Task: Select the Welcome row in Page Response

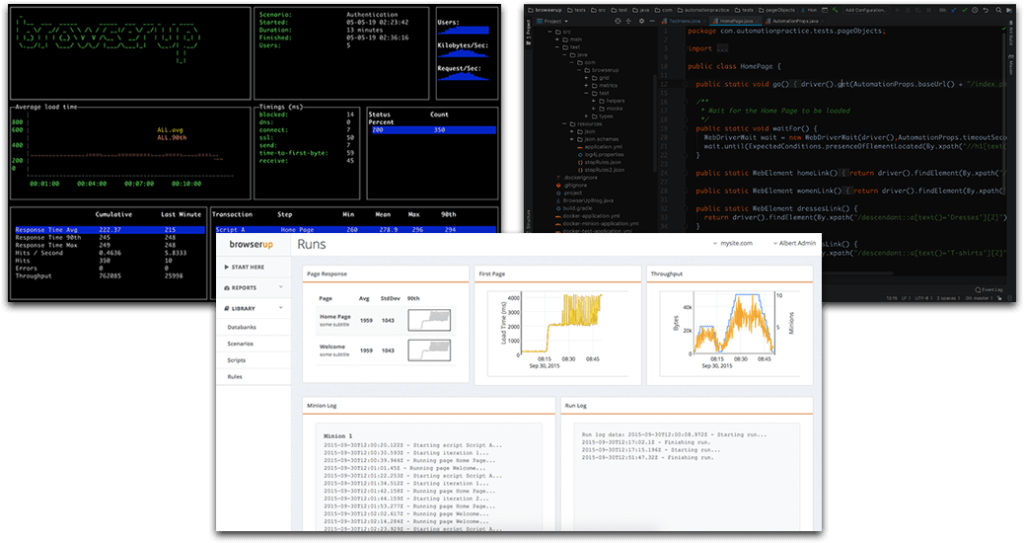Action: [385, 350]
